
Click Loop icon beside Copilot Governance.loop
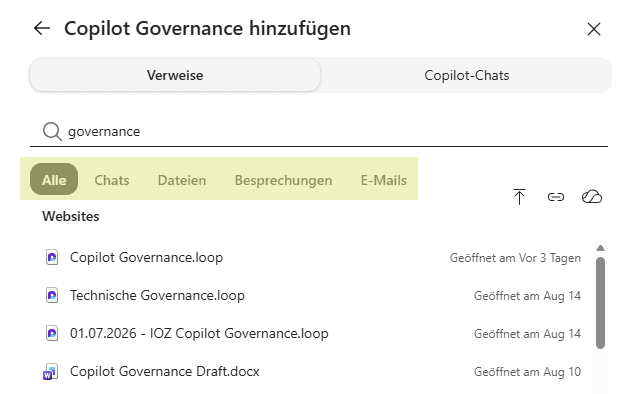pyautogui.click(x=52, y=257)
